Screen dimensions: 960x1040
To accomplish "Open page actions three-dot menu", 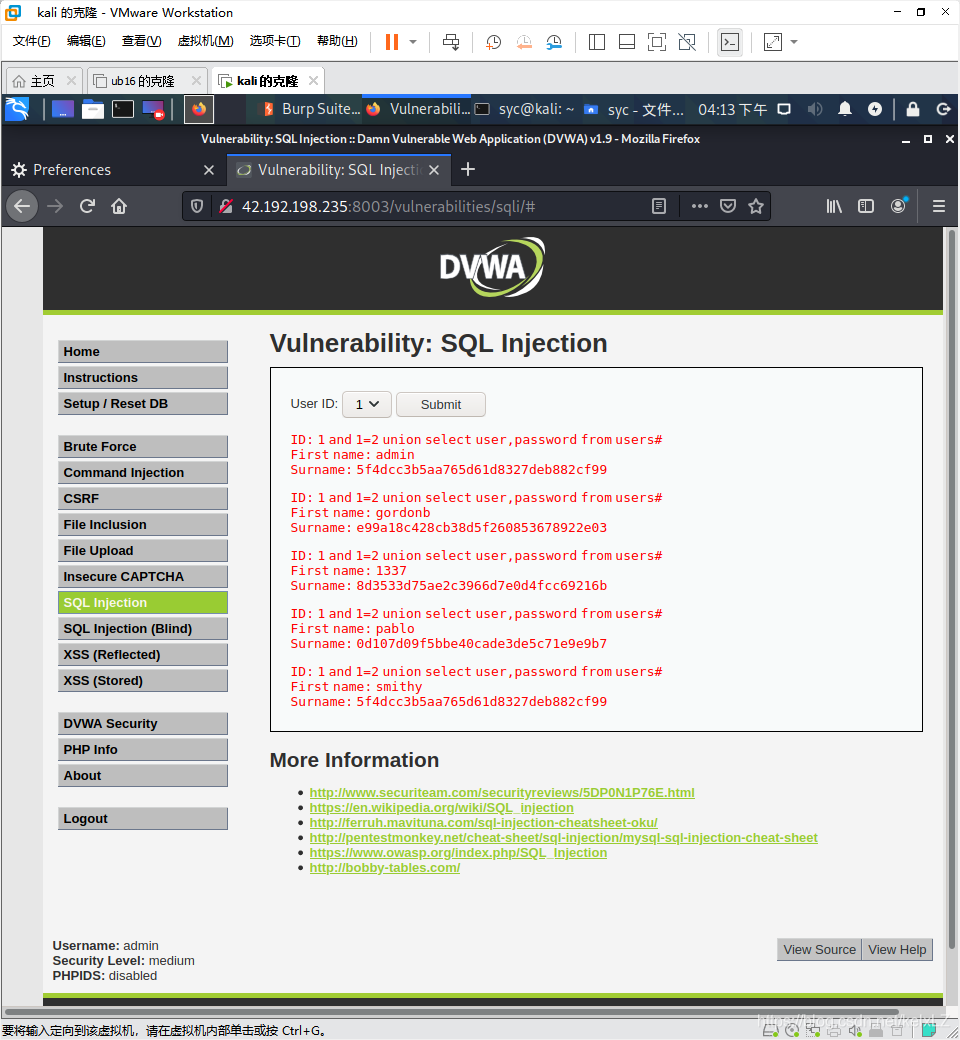I will pos(699,206).
